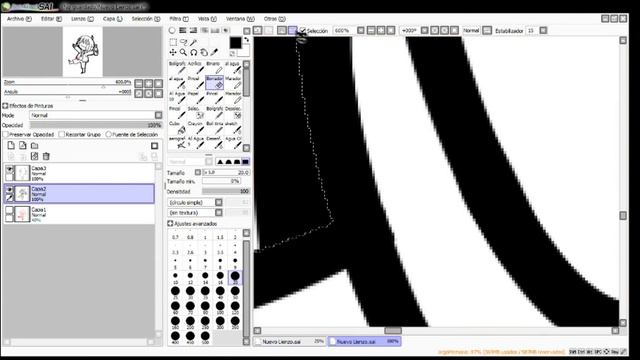Choose the Crayon brush

click(x=196, y=127)
